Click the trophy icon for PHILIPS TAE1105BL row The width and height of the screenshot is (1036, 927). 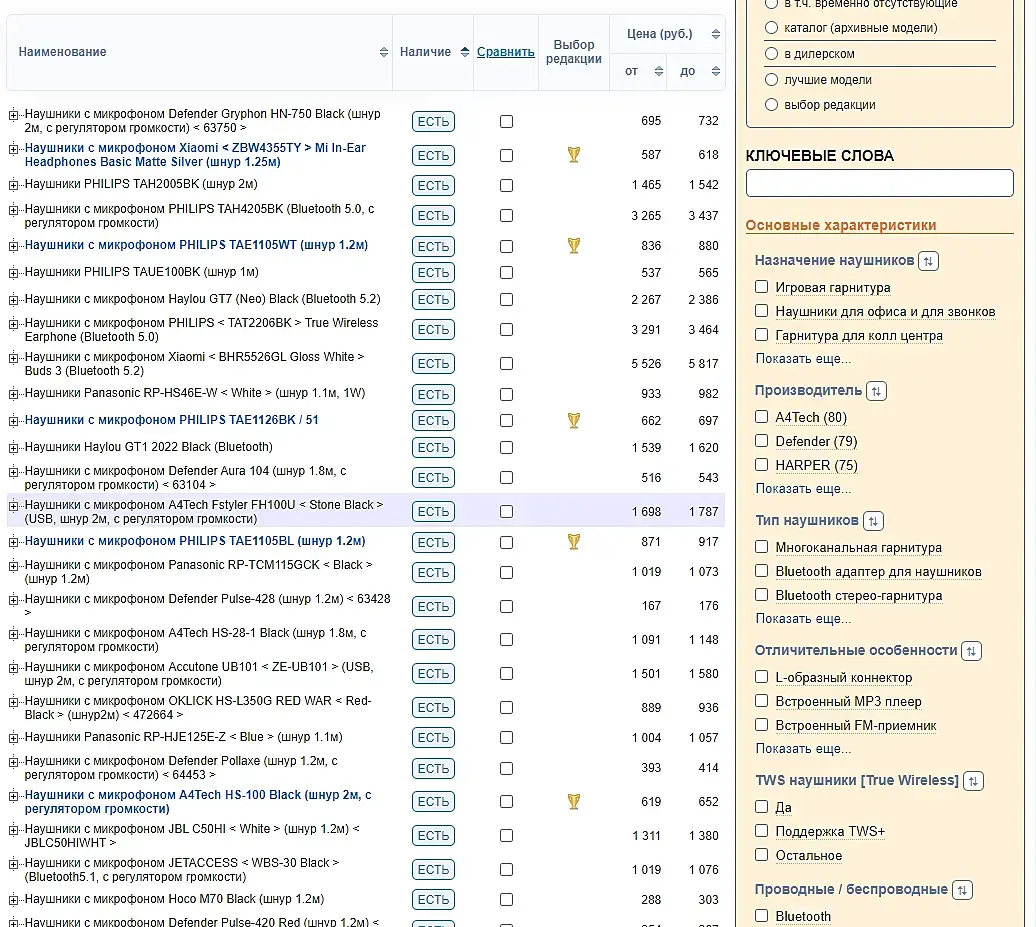(x=574, y=542)
